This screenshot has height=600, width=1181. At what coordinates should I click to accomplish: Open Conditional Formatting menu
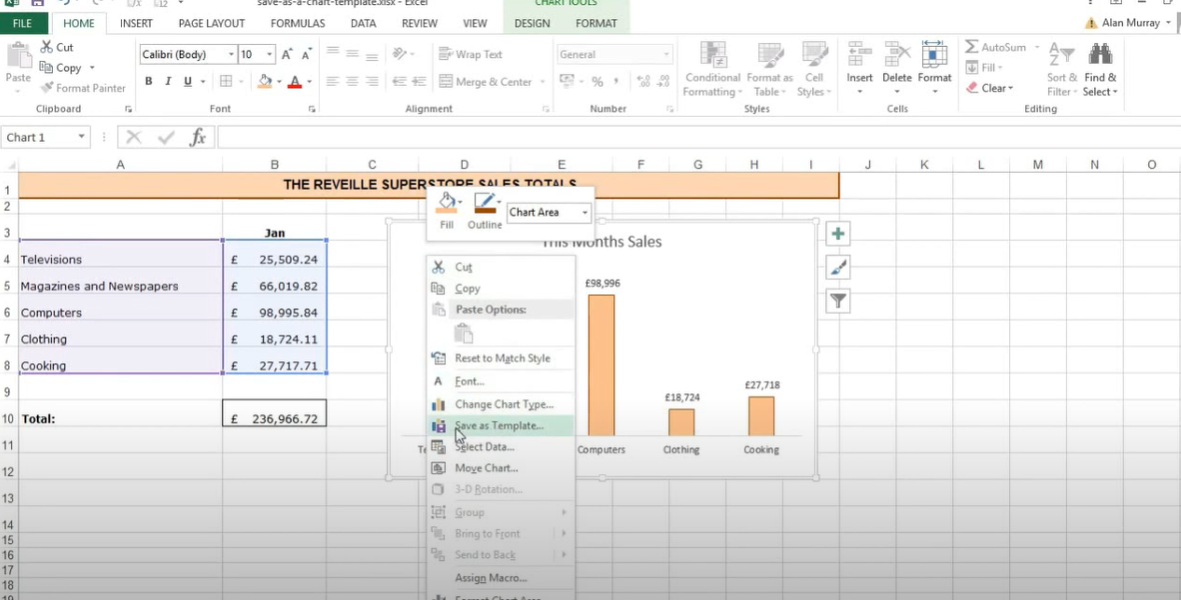click(712, 69)
